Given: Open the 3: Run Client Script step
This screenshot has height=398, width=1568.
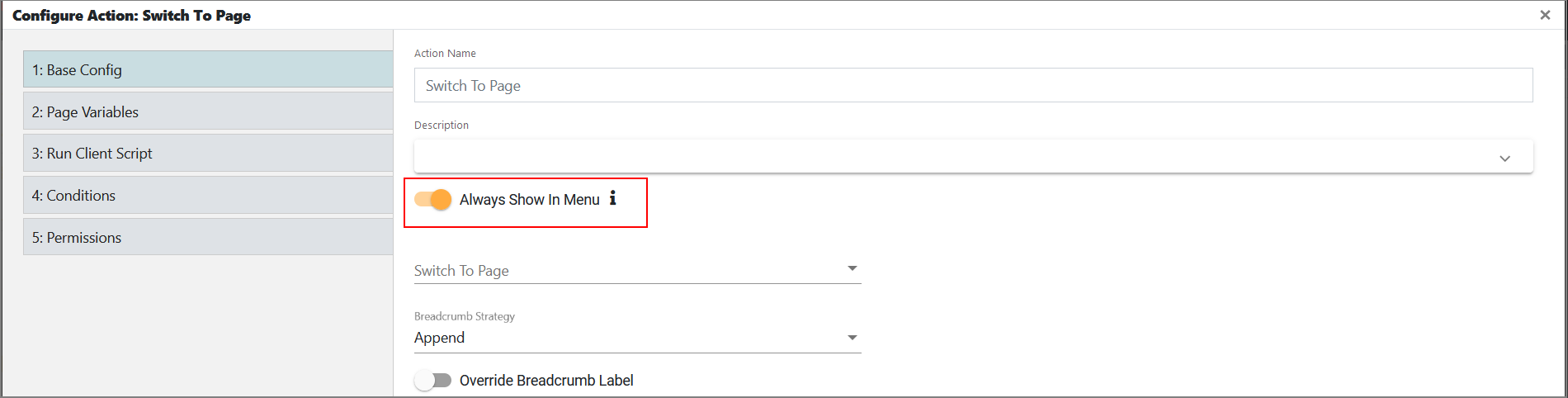Looking at the screenshot, I should coord(208,153).
